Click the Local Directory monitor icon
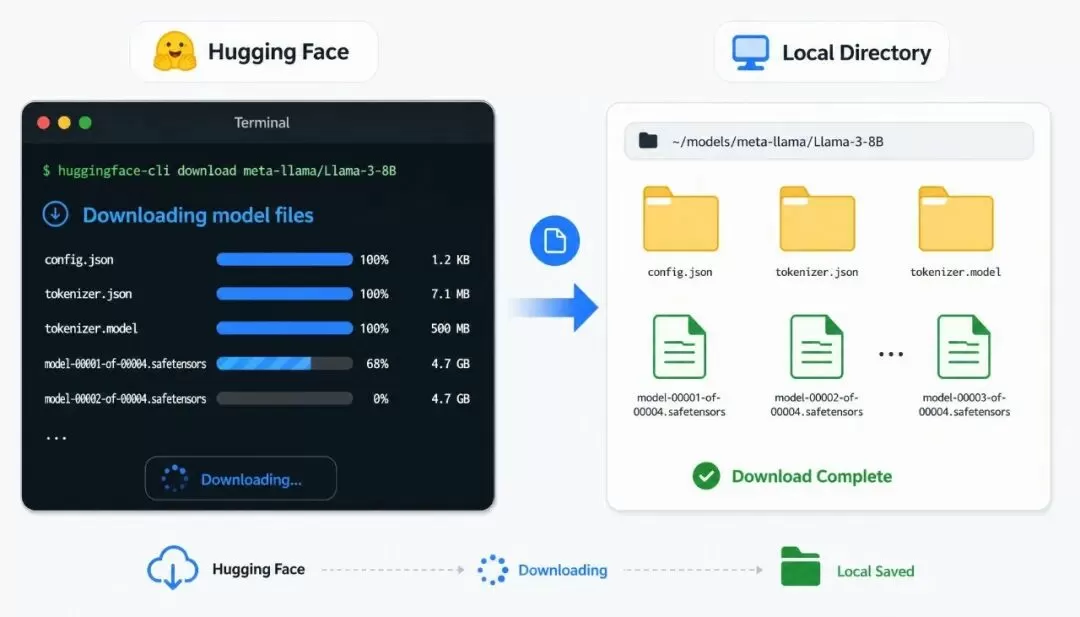This screenshot has height=617, width=1080. pos(750,52)
